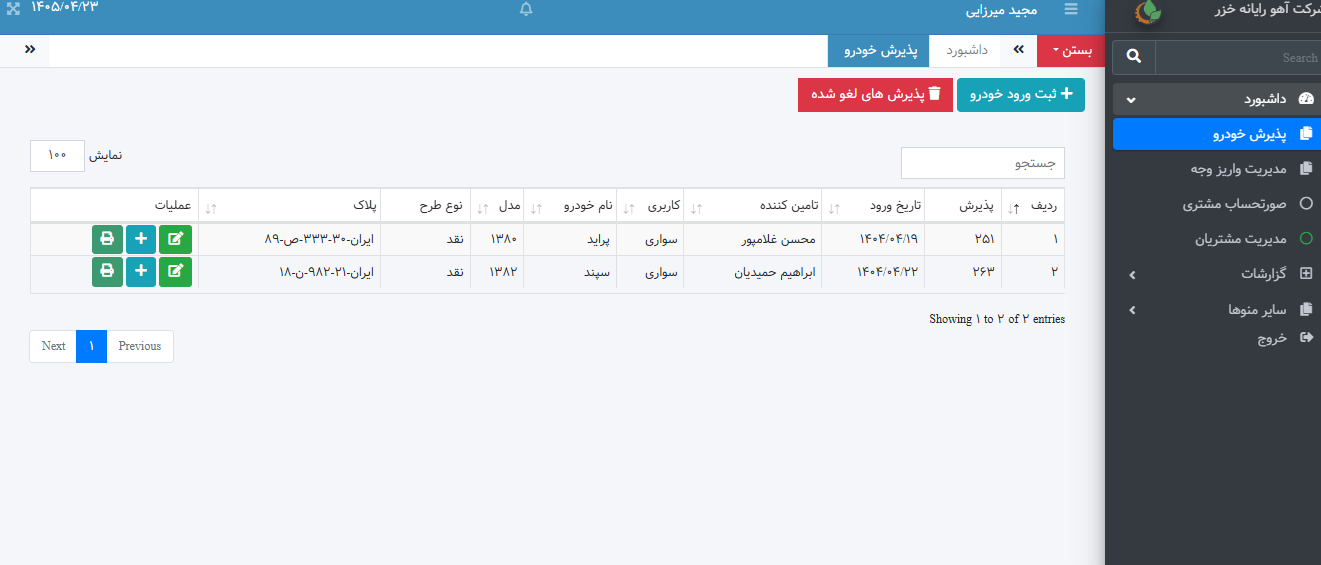1321x565 pixels.
Task: Expand the سایر منوها sidebar menu
Action: 1217,310
